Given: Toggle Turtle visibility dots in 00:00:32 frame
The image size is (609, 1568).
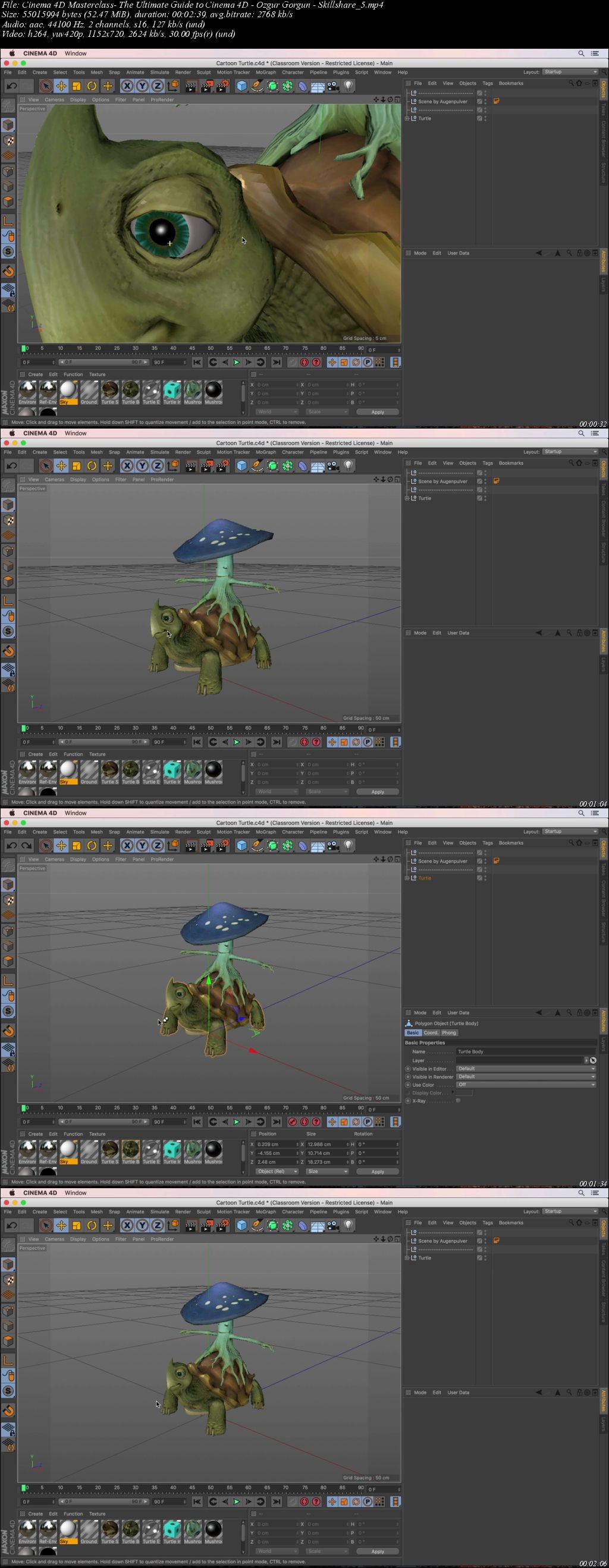Looking at the screenshot, I should coord(485,118).
